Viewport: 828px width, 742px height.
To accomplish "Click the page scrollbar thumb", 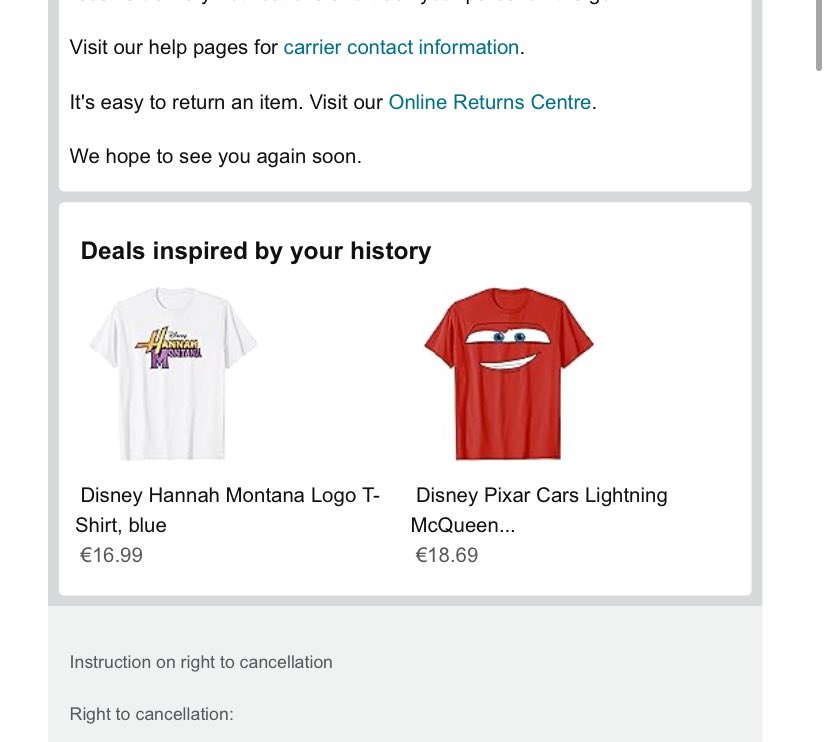I will (x=818, y=35).
